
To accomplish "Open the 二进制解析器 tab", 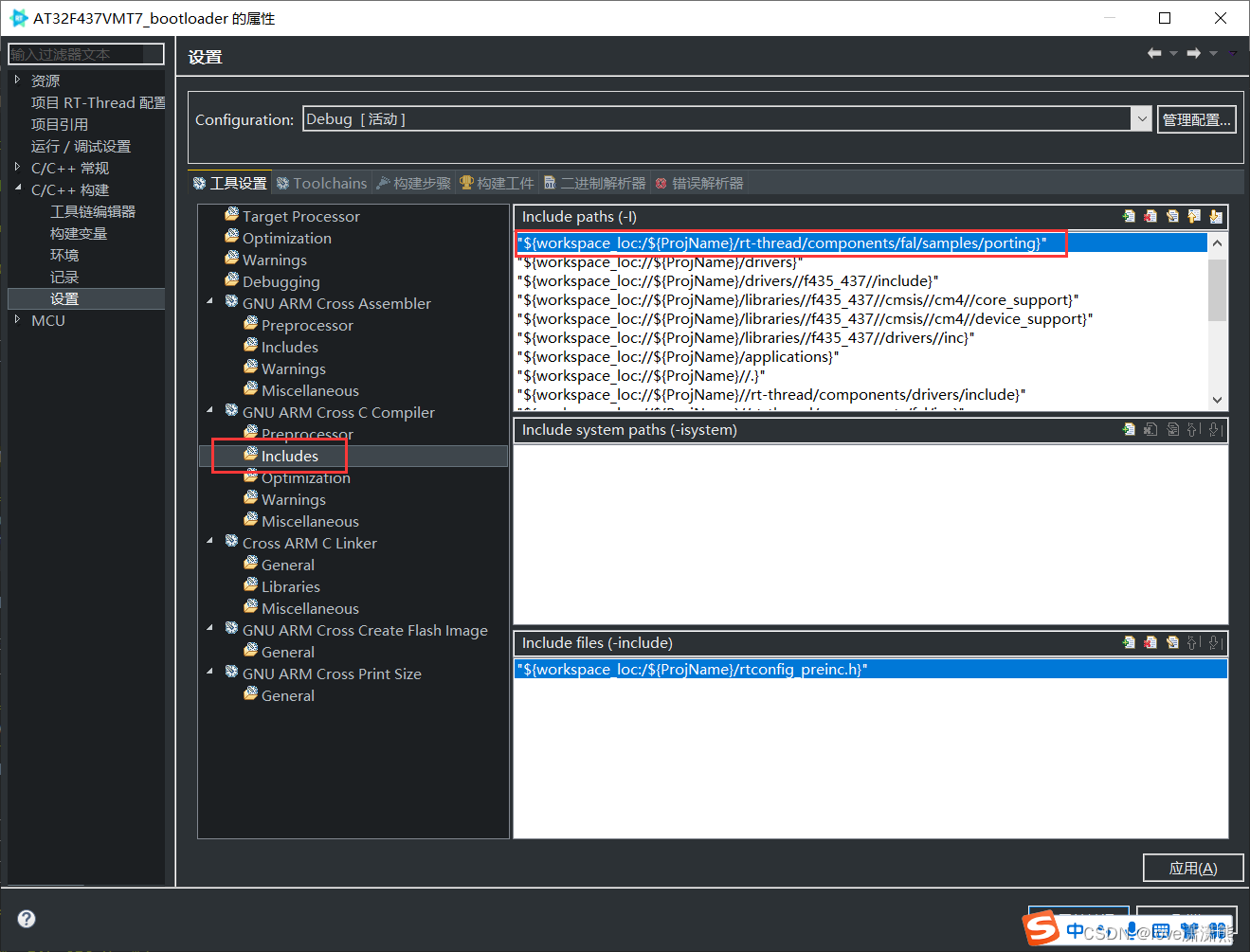I will [x=594, y=183].
